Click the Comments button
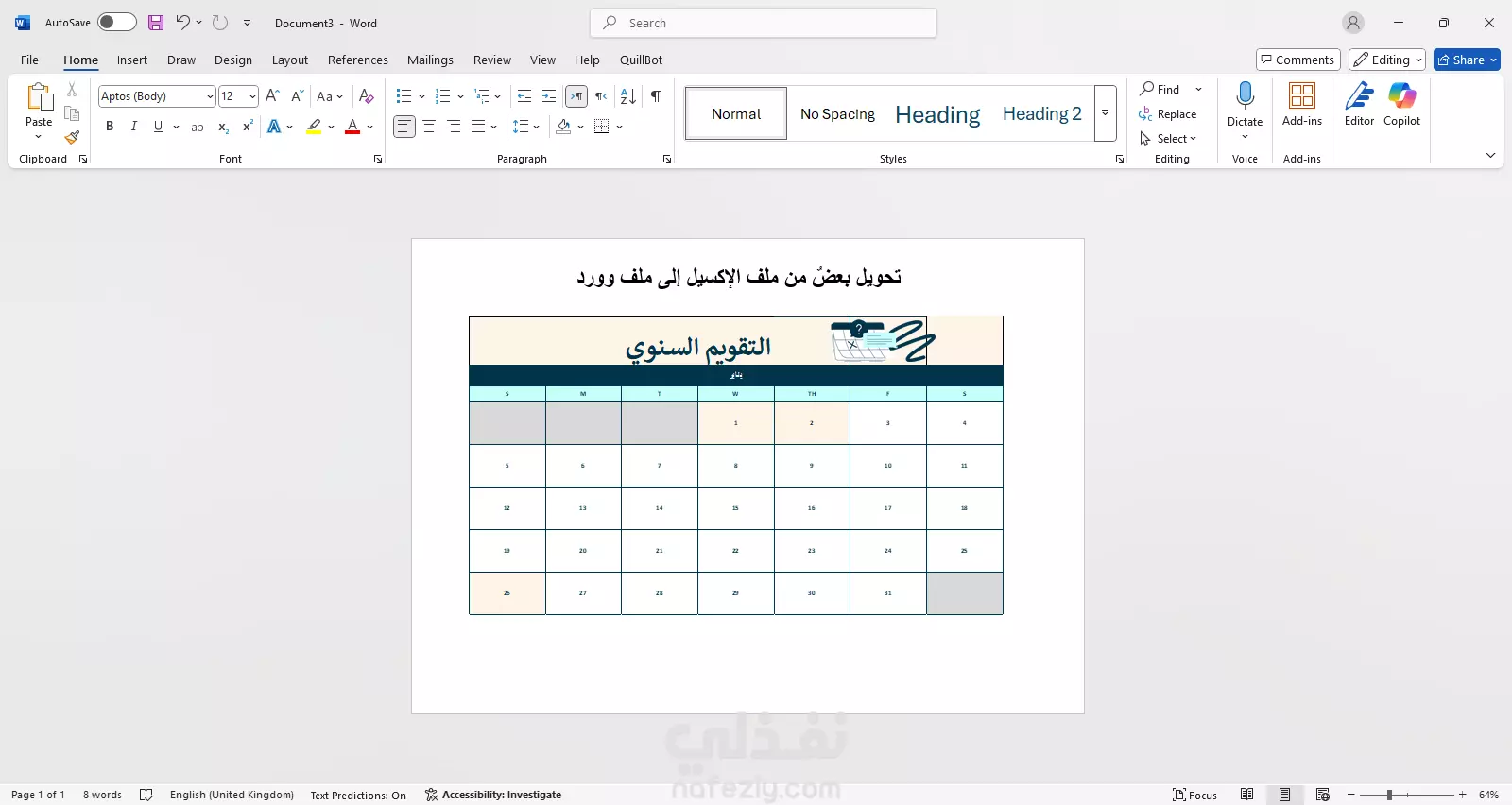1512x805 pixels. tap(1297, 60)
